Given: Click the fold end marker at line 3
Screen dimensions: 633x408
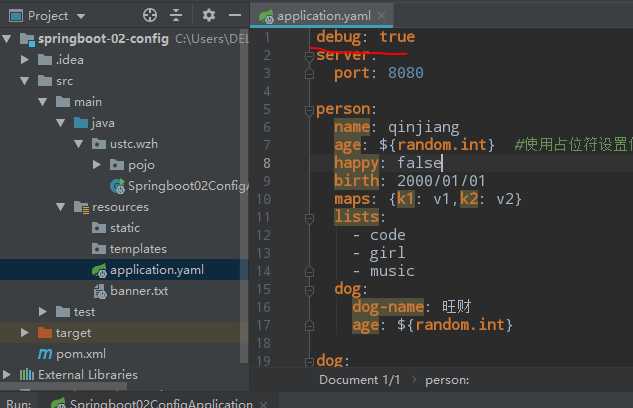Looking at the screenshot, I should coord(309,74).
